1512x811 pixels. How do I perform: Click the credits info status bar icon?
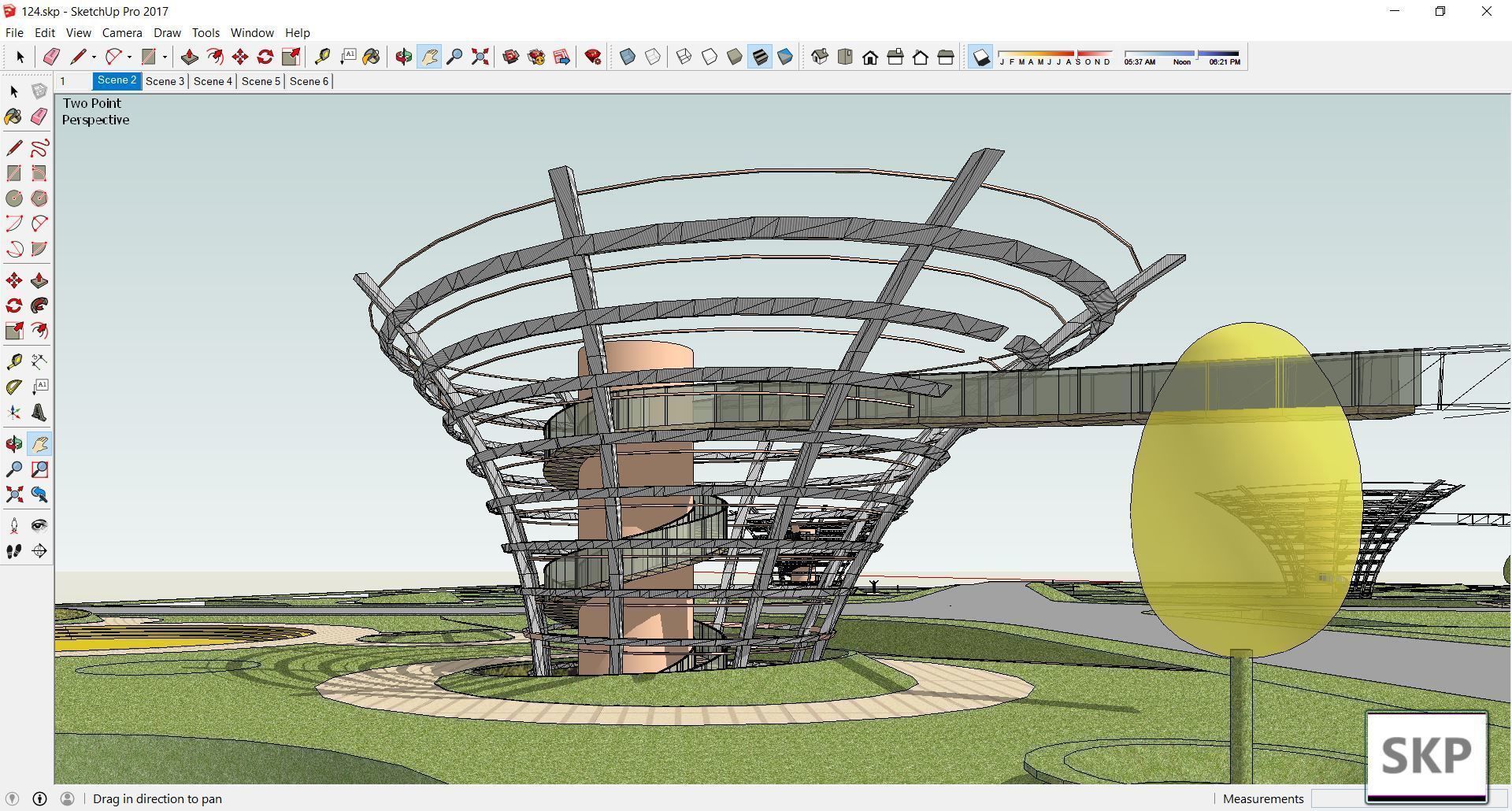tap(39, 798)
